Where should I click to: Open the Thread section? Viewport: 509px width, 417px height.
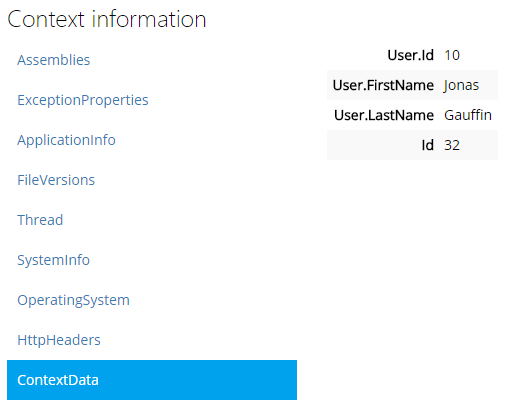[x=40, y=220]
